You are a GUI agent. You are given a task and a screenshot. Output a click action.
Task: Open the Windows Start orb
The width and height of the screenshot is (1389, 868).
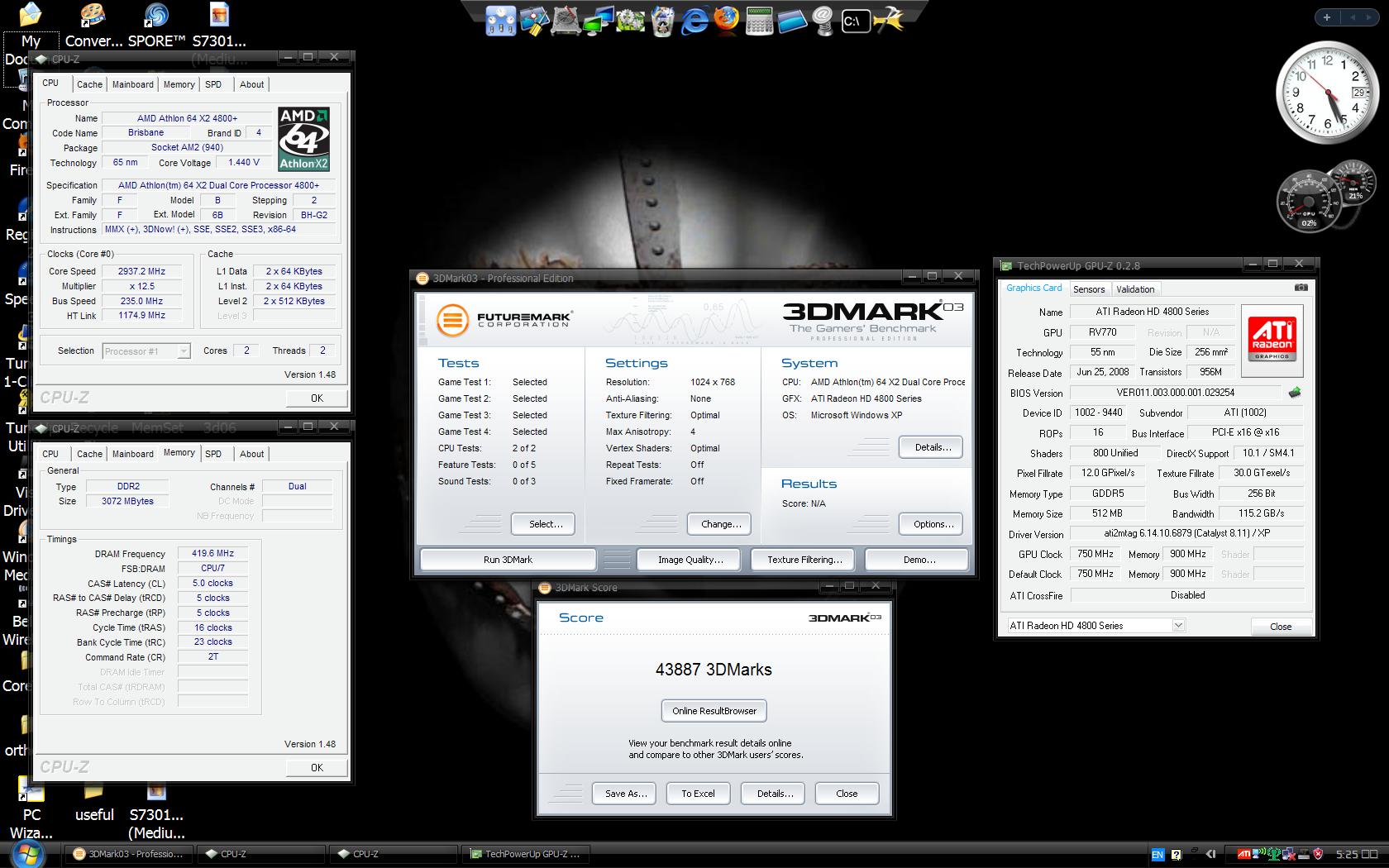(x=27, y=854)
